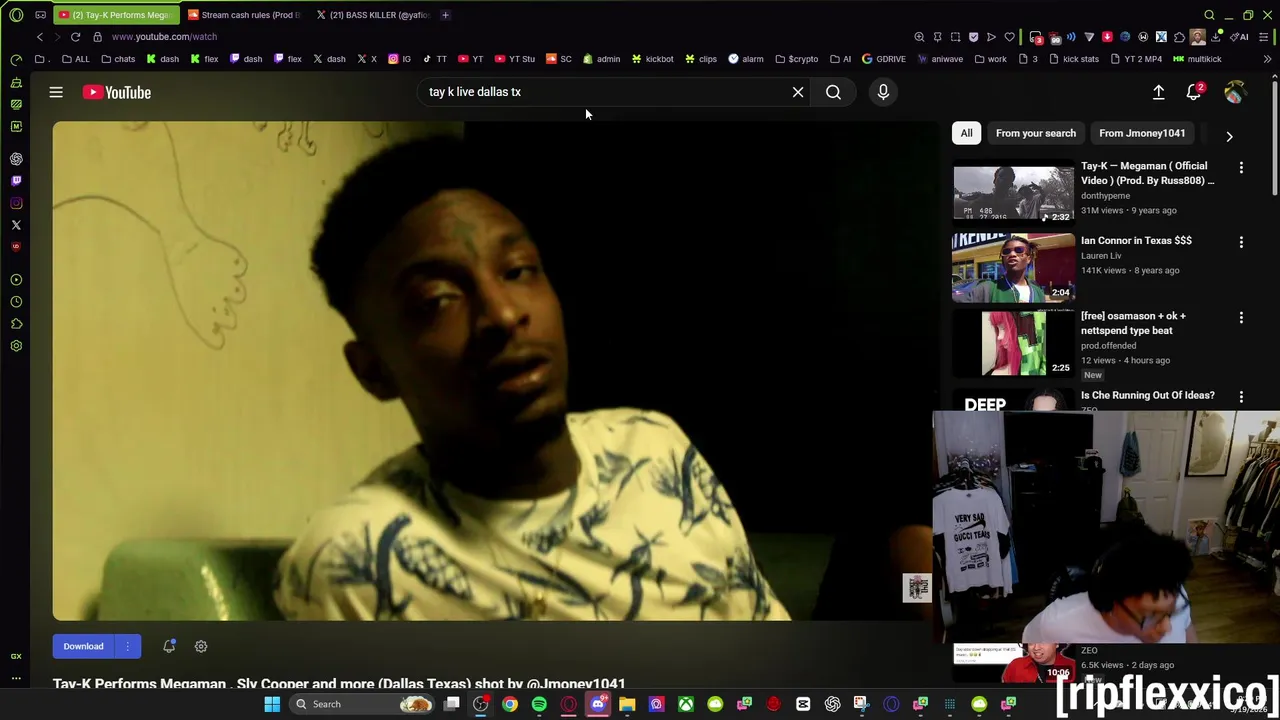The height and width of the screenshot is (720, 1280).
Task: Open Is Che Running Out Of Ideas video
Action: [1147, 396]
